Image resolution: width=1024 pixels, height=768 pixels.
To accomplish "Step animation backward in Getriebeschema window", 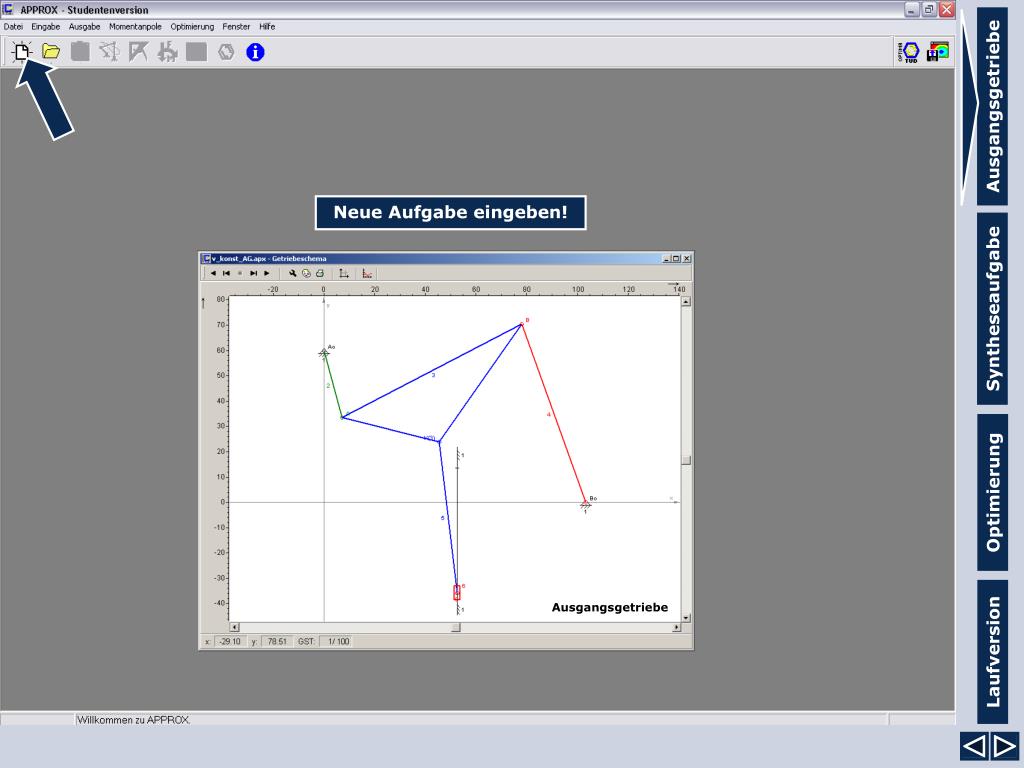I will (x=213, y=274).
